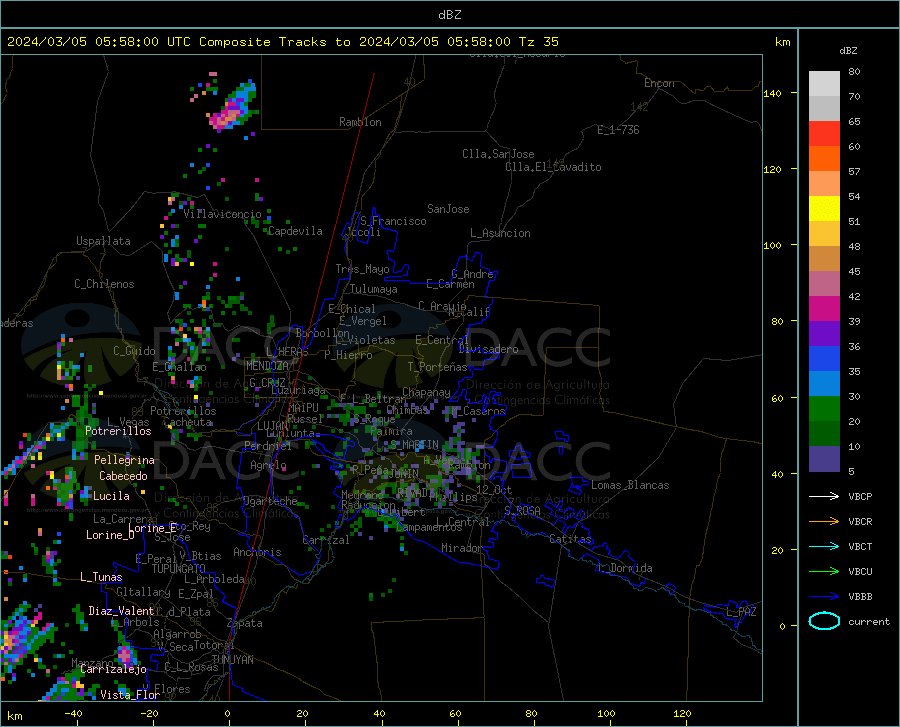
Task: Click the Encon map label
Action: 660,83
